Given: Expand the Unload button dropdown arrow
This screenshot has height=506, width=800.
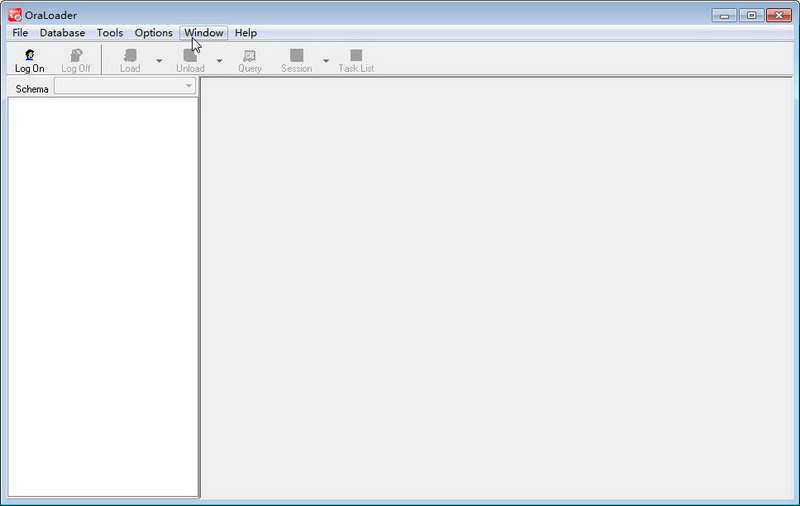Looking at the screenshot, I should [219, 61].
